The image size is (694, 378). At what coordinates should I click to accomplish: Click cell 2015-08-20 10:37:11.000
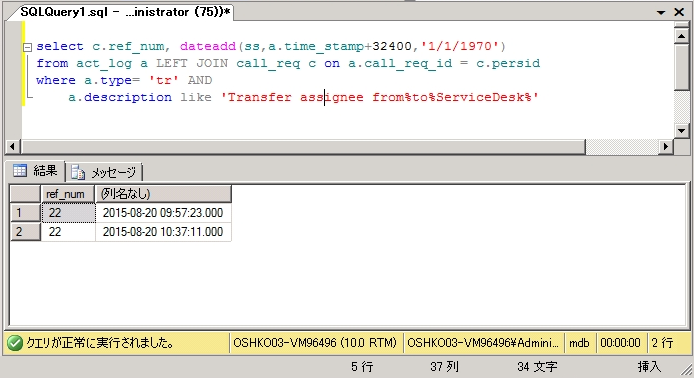(x=163, y=231)
